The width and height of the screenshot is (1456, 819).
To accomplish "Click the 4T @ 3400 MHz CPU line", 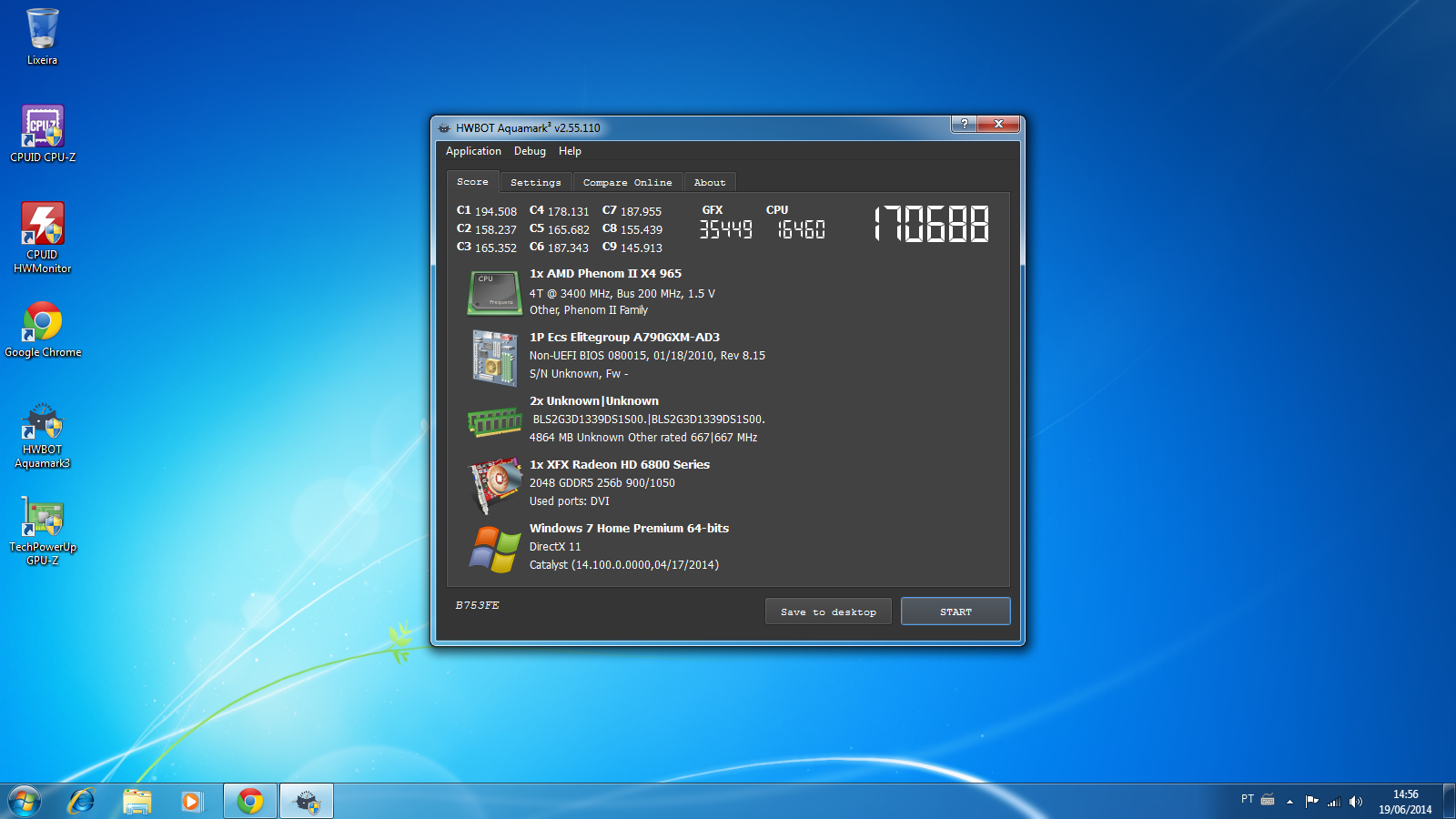I will [622, 294].
